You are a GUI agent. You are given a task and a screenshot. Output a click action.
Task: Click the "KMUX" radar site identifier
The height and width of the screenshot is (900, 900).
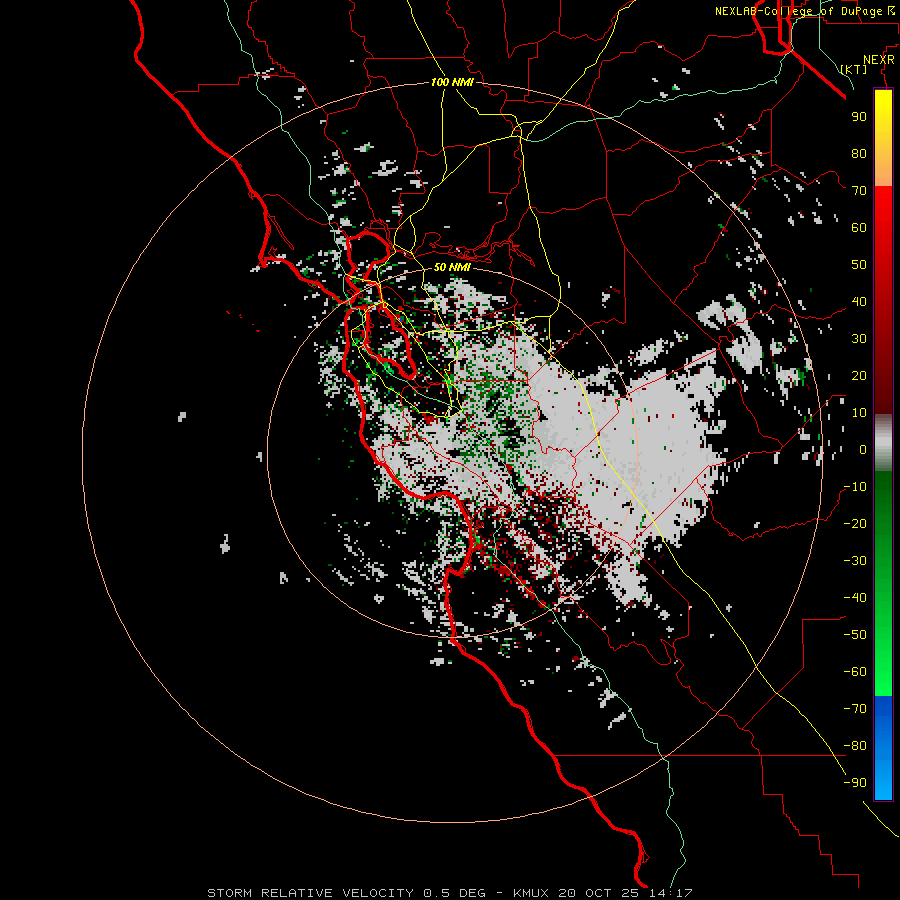[x=530, y=893]
